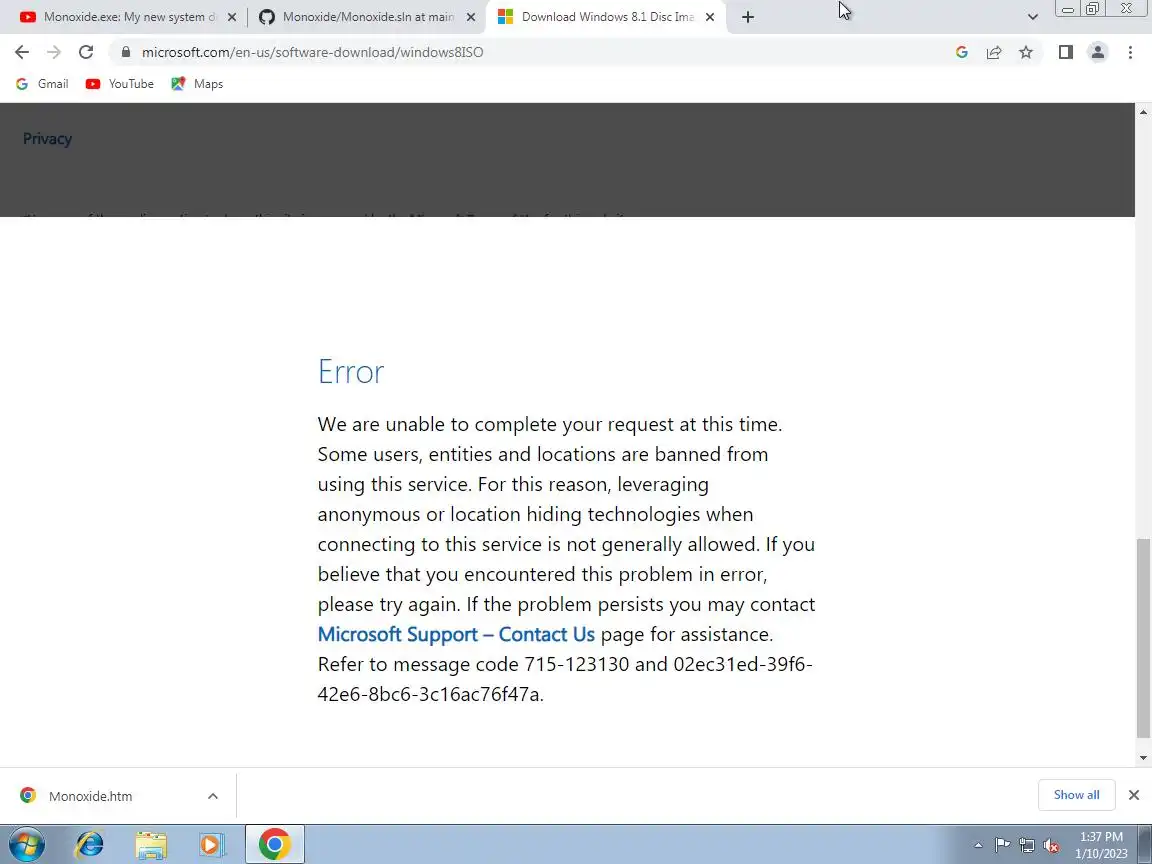Click Show all downloads

pos(1076,795)
